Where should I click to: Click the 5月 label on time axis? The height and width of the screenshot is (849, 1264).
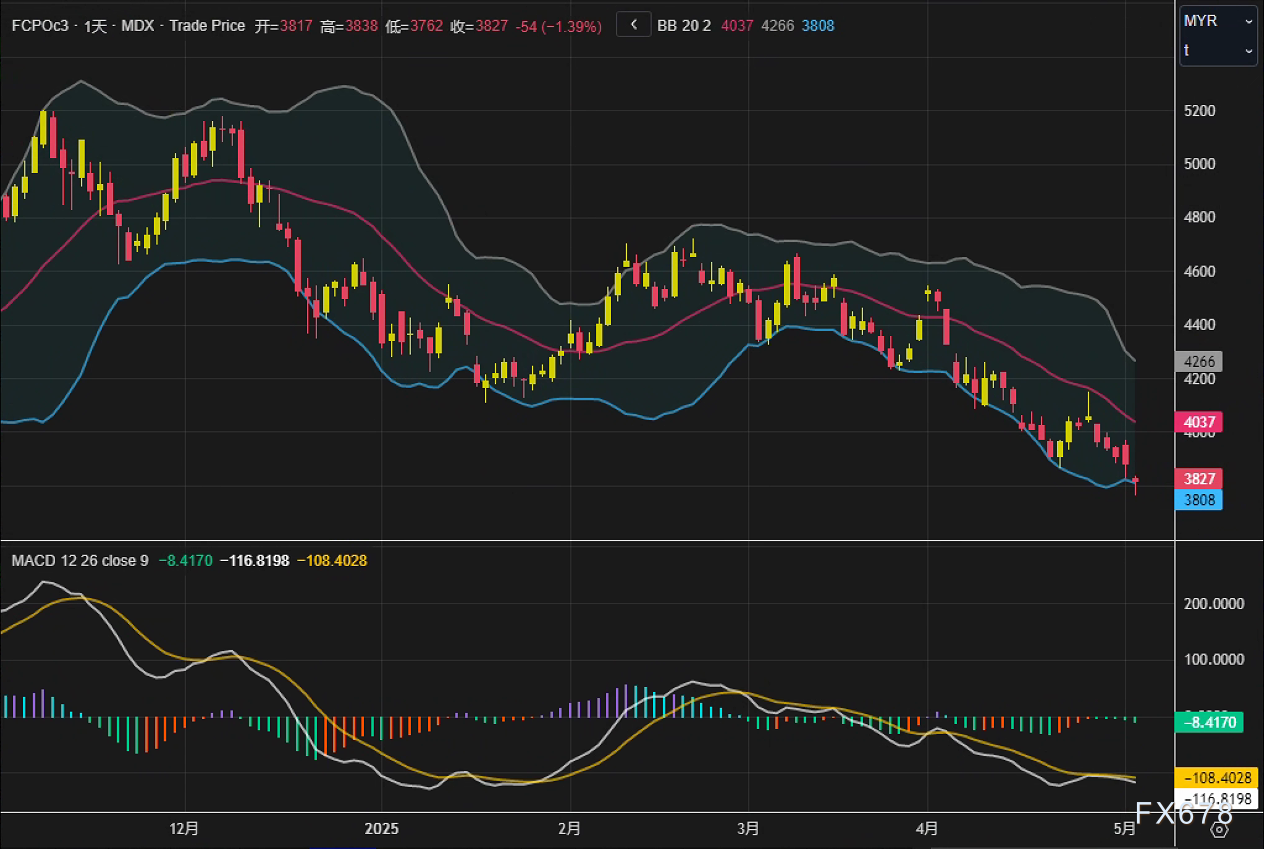1125,828
